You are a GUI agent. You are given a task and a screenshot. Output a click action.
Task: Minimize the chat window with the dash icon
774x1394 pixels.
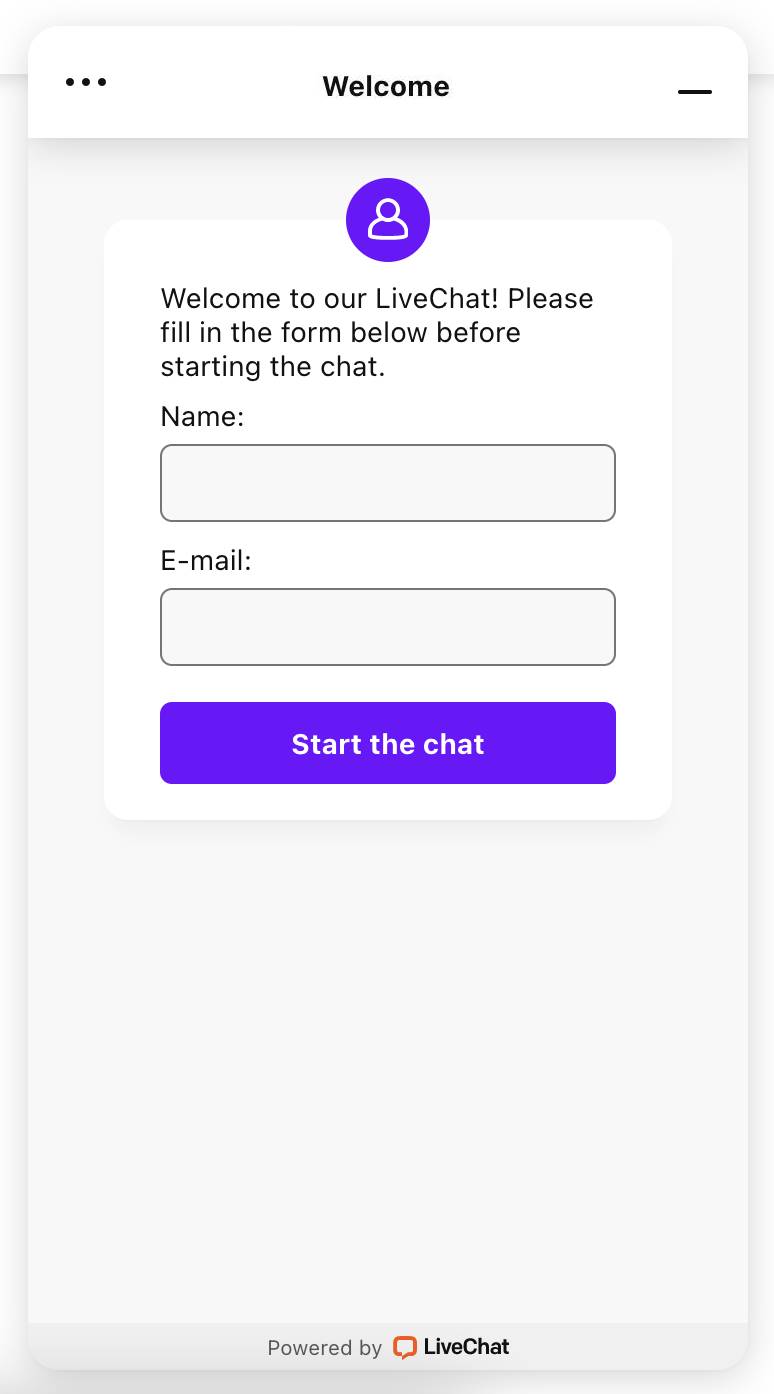694,91
